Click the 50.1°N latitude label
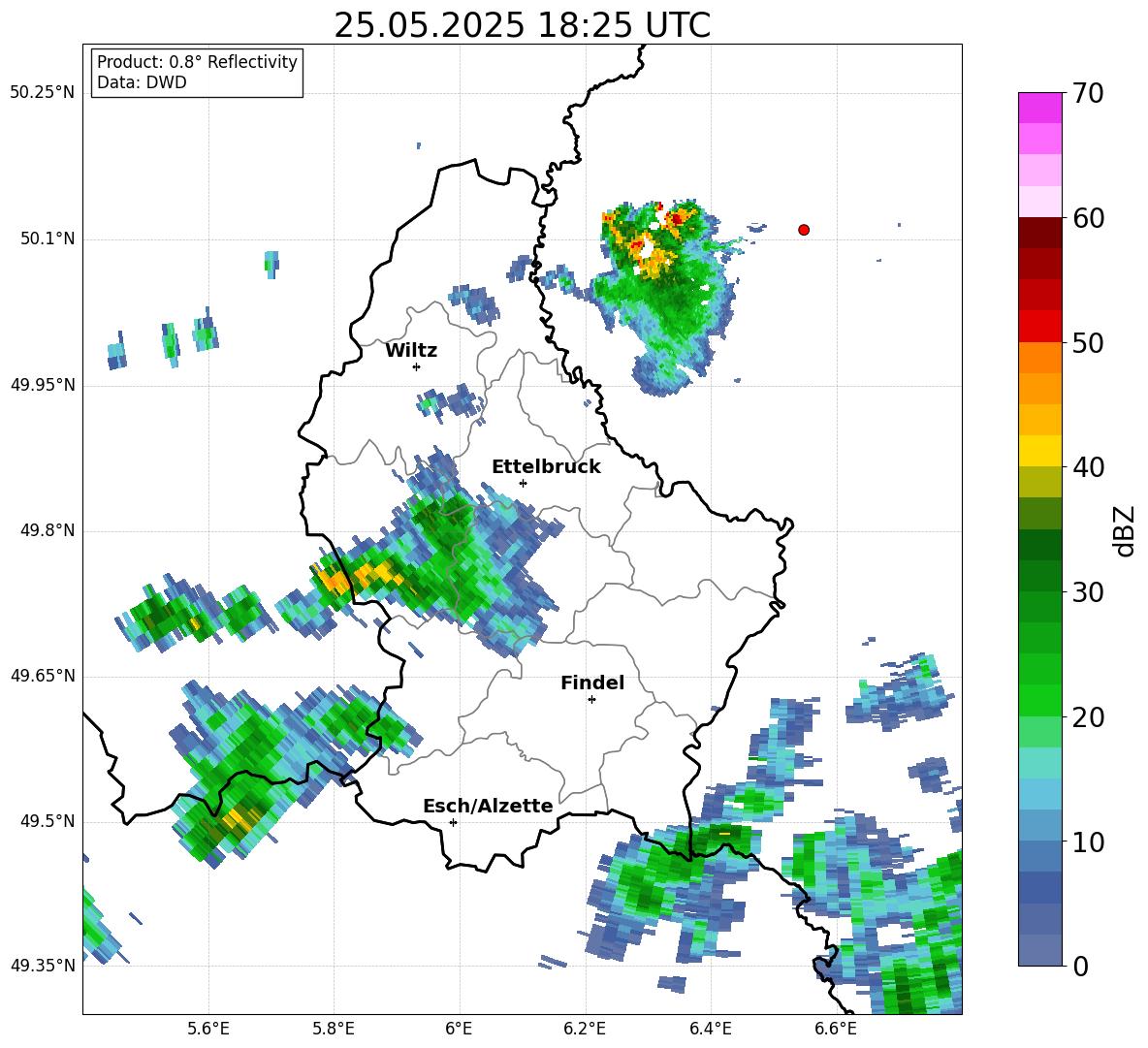1148x1048 pixels. point(48,239)
